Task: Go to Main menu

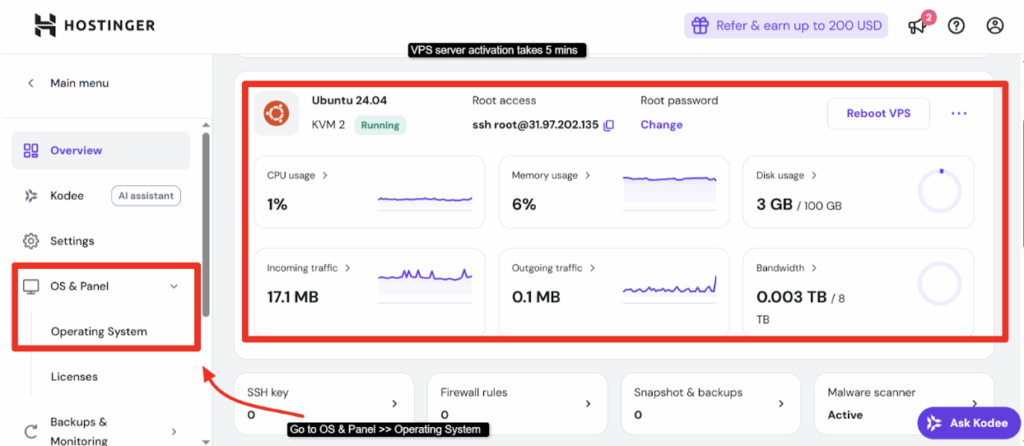Action: [80, 84]
